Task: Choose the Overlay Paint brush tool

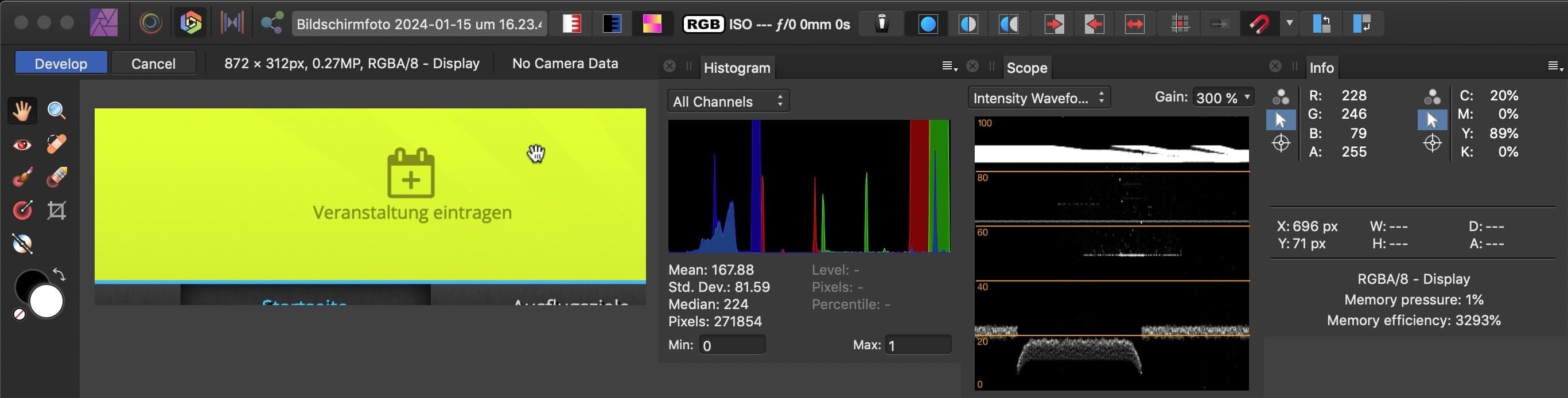Action: 22,177
